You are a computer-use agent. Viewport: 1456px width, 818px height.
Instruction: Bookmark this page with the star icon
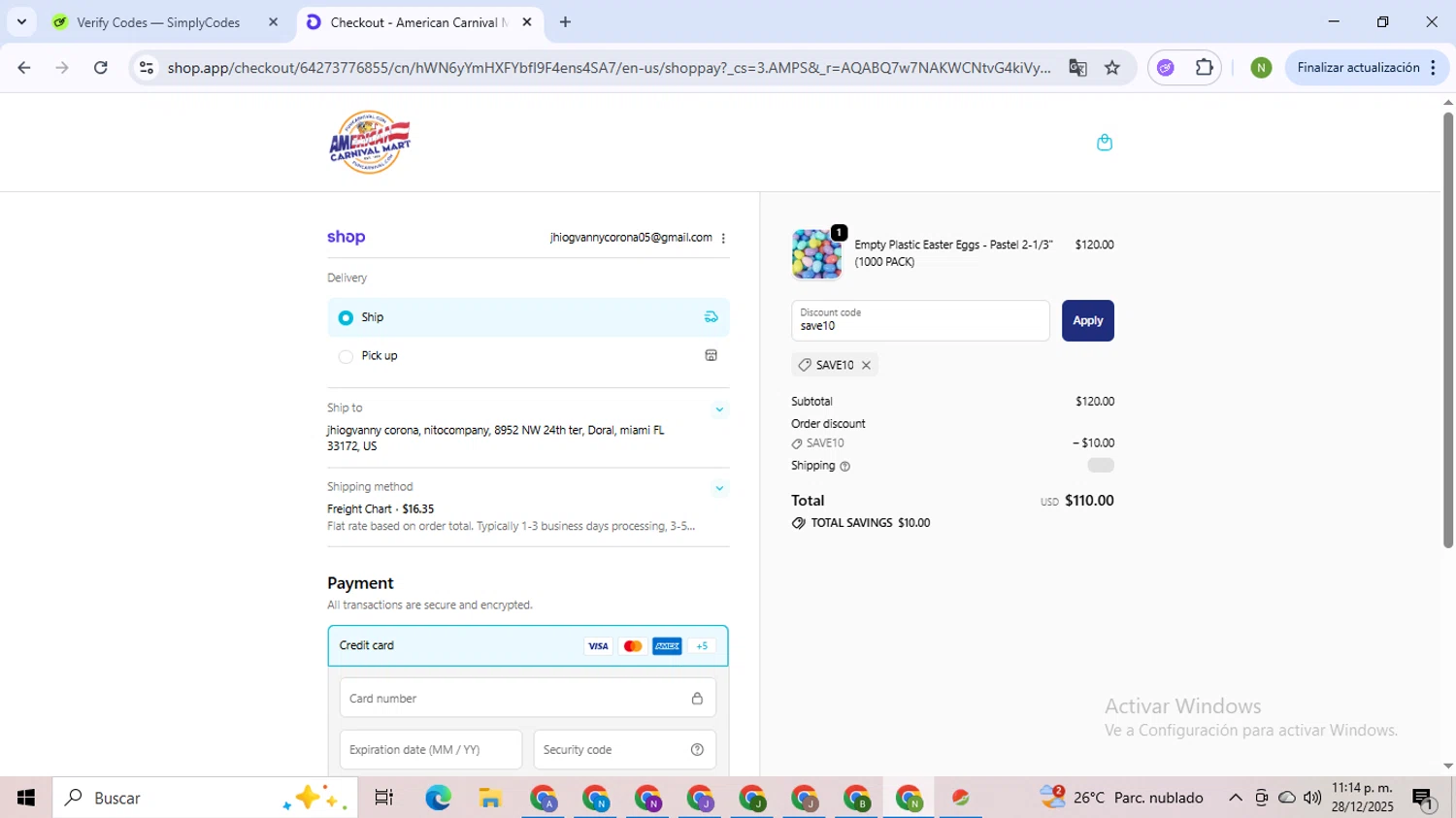(1112, 68)
